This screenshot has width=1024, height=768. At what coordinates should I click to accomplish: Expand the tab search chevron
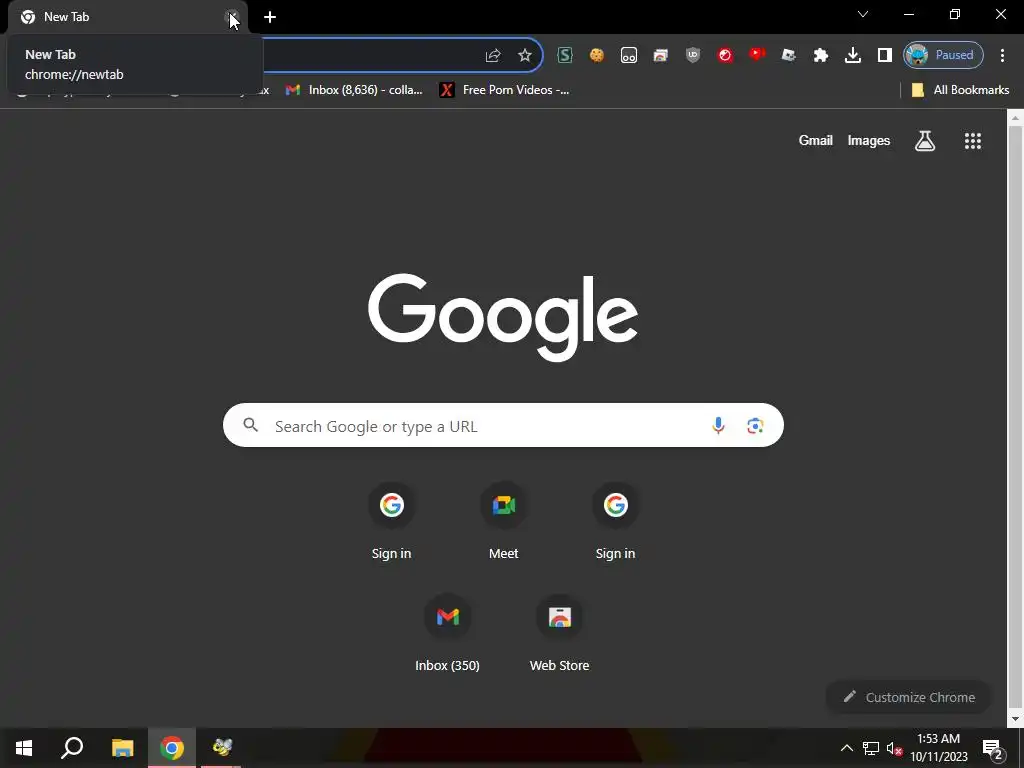(863, 14)
